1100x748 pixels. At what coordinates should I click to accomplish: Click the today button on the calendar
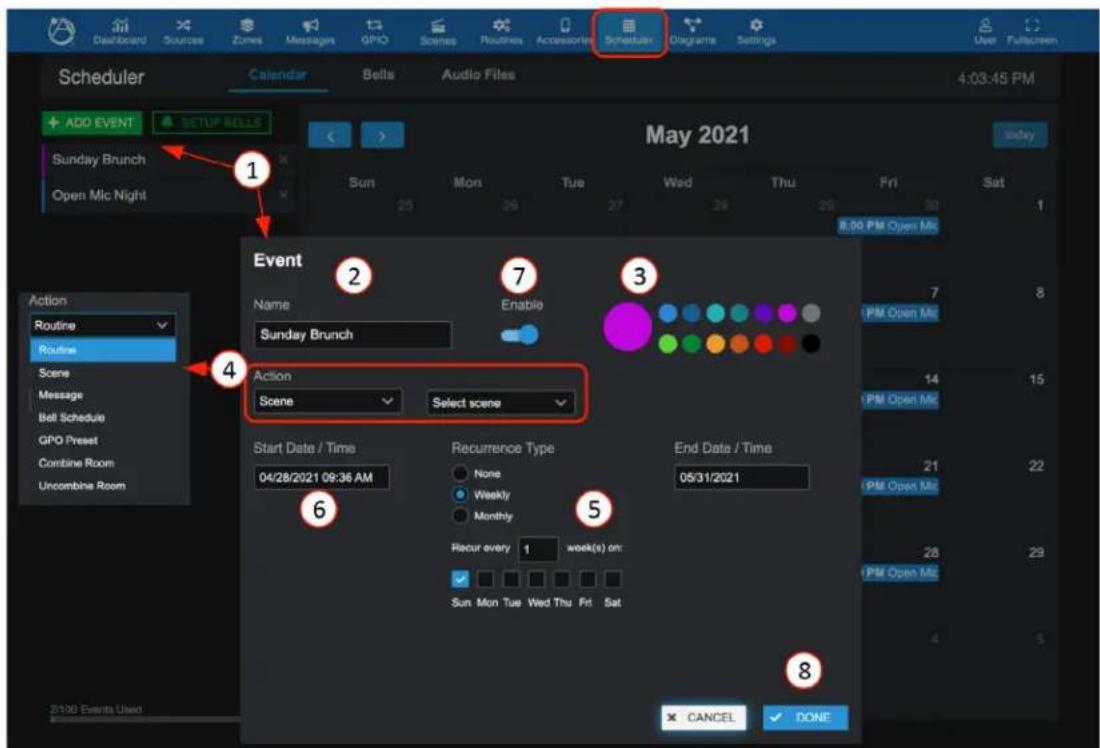click(x=1019, y=135)
